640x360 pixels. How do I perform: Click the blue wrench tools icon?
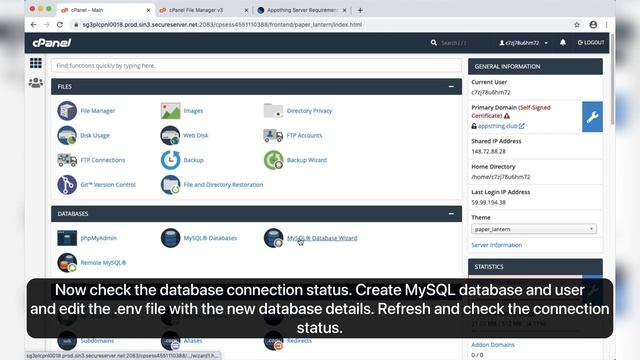(592, 117)
